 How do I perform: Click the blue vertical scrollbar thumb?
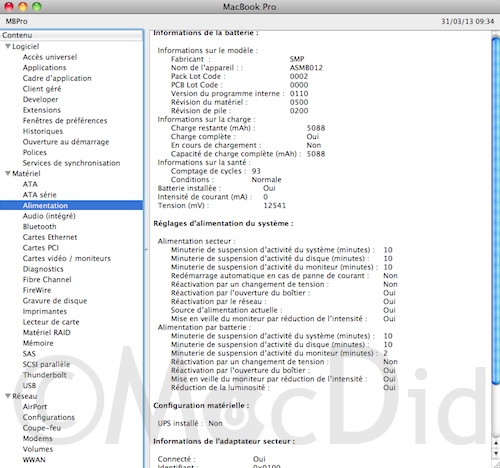point(496,210)
